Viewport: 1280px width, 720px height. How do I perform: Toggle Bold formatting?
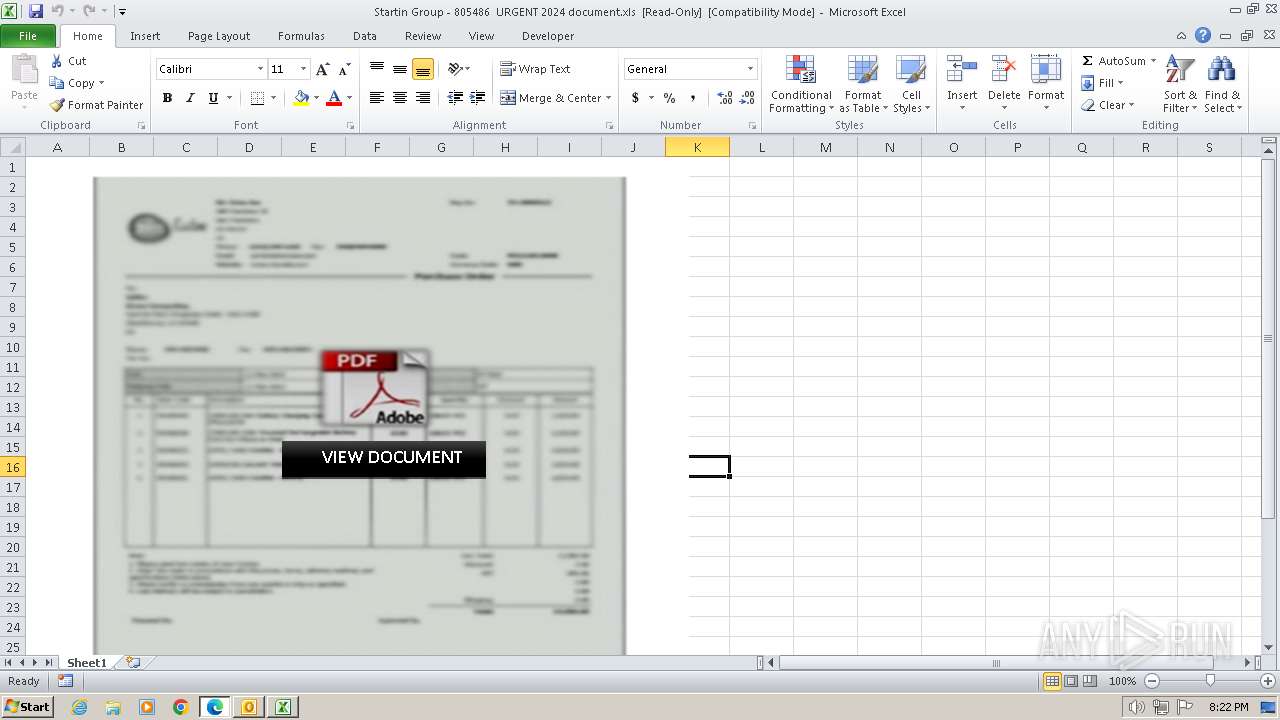pos(167,98)
